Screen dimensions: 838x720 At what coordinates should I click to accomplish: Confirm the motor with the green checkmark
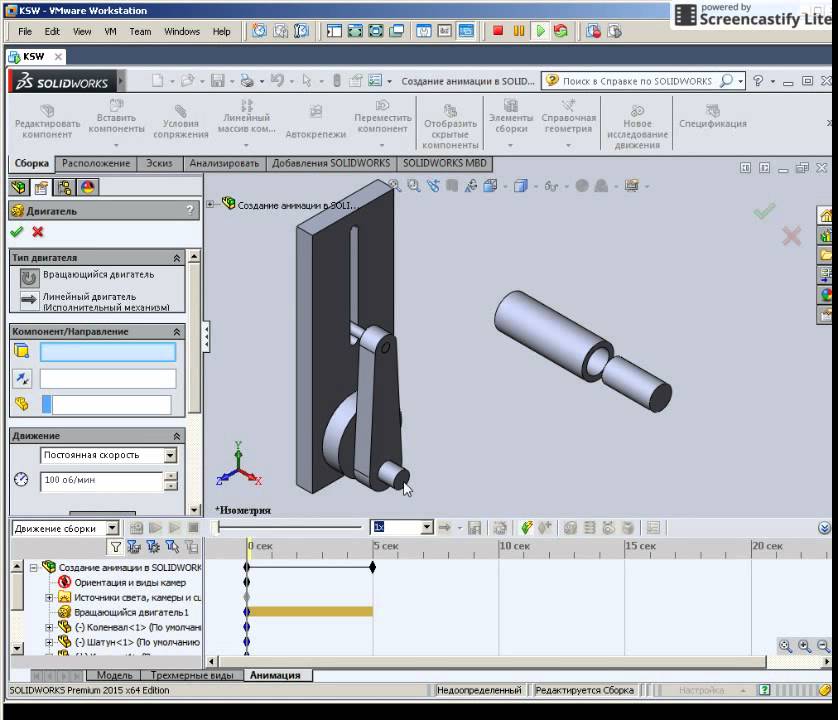[x=17, y=232]
